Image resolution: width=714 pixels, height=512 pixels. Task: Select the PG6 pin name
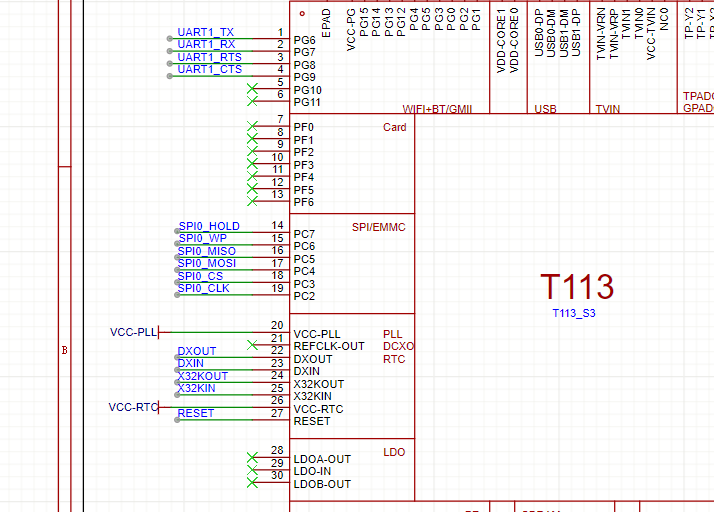coord(305,40)
